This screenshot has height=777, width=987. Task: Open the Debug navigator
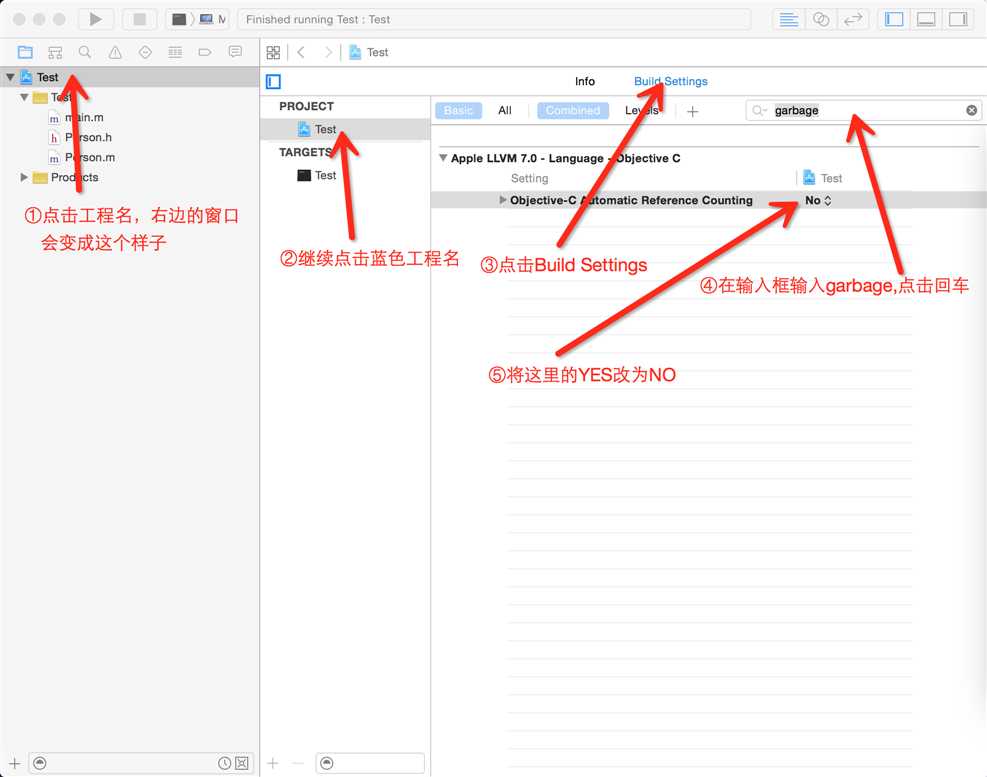pos(175,52)
